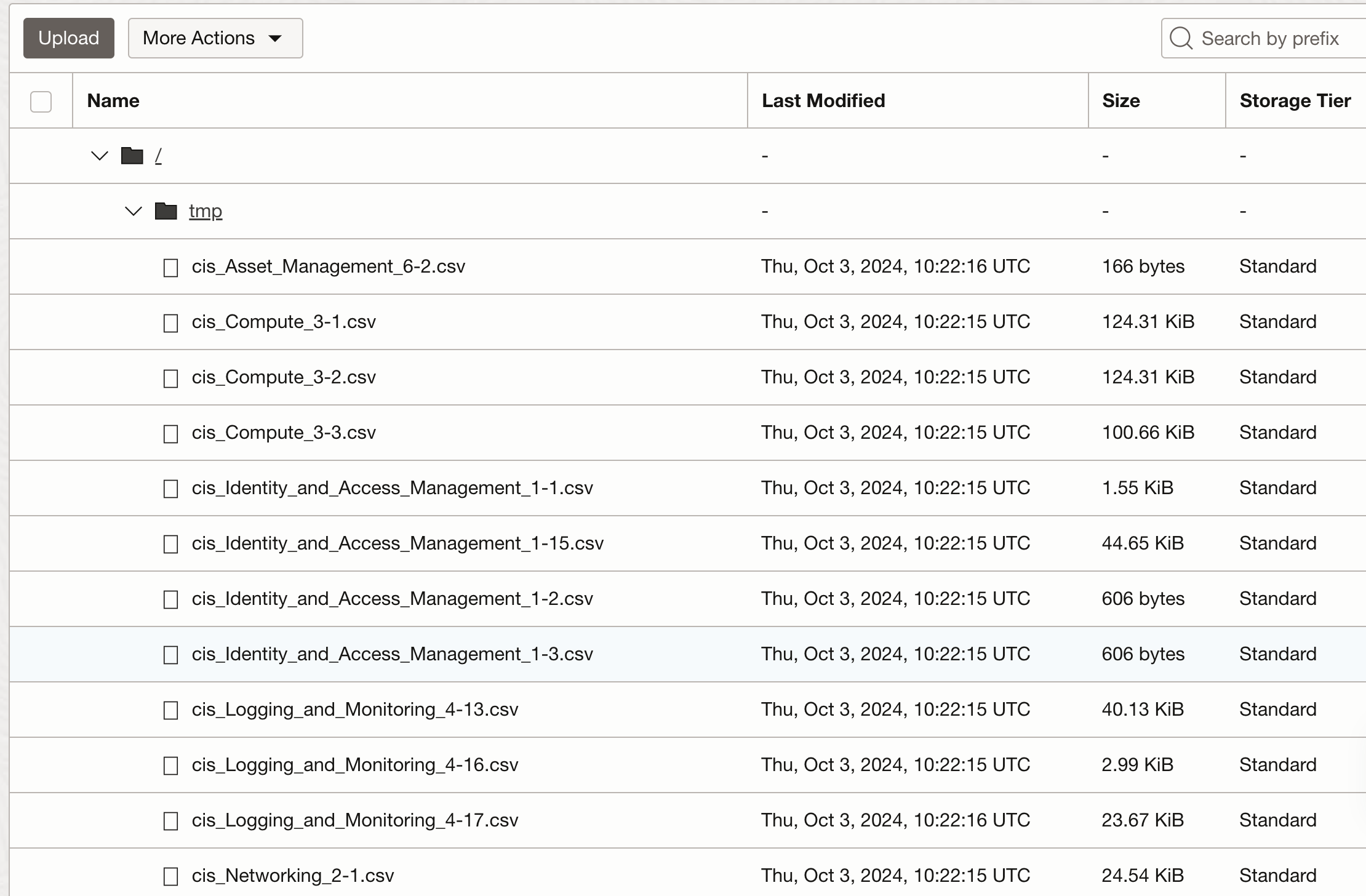The image size is (1366, 896).
Task: Open the tmp folder link
Action: (205, 211)
